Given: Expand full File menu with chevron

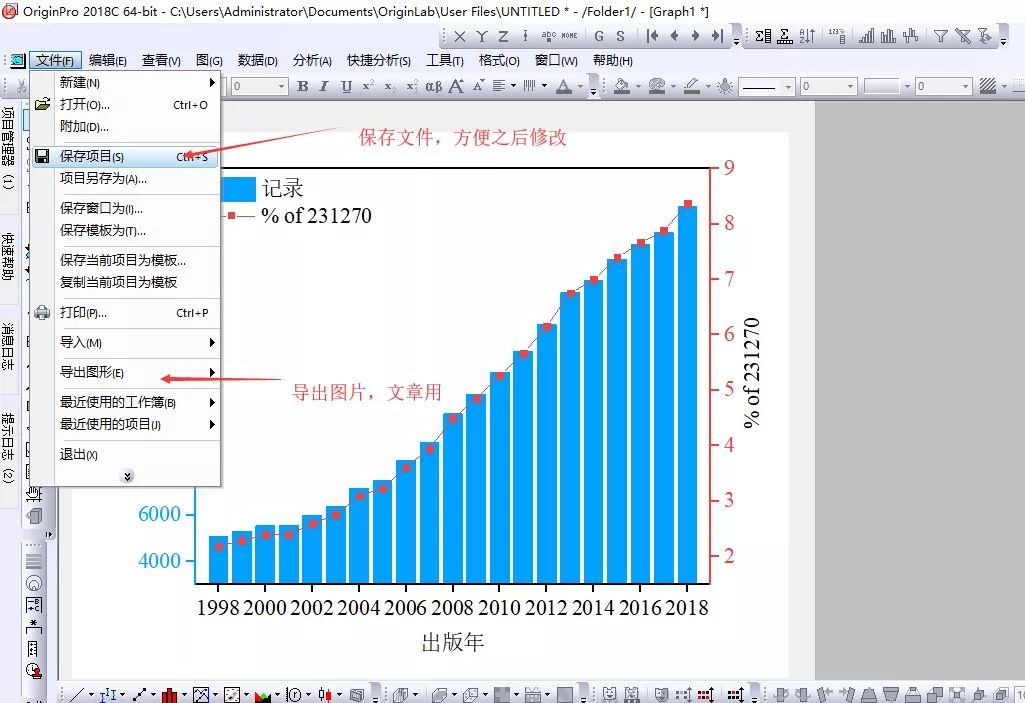Looking at the screenshot, I should pos(127,476).
